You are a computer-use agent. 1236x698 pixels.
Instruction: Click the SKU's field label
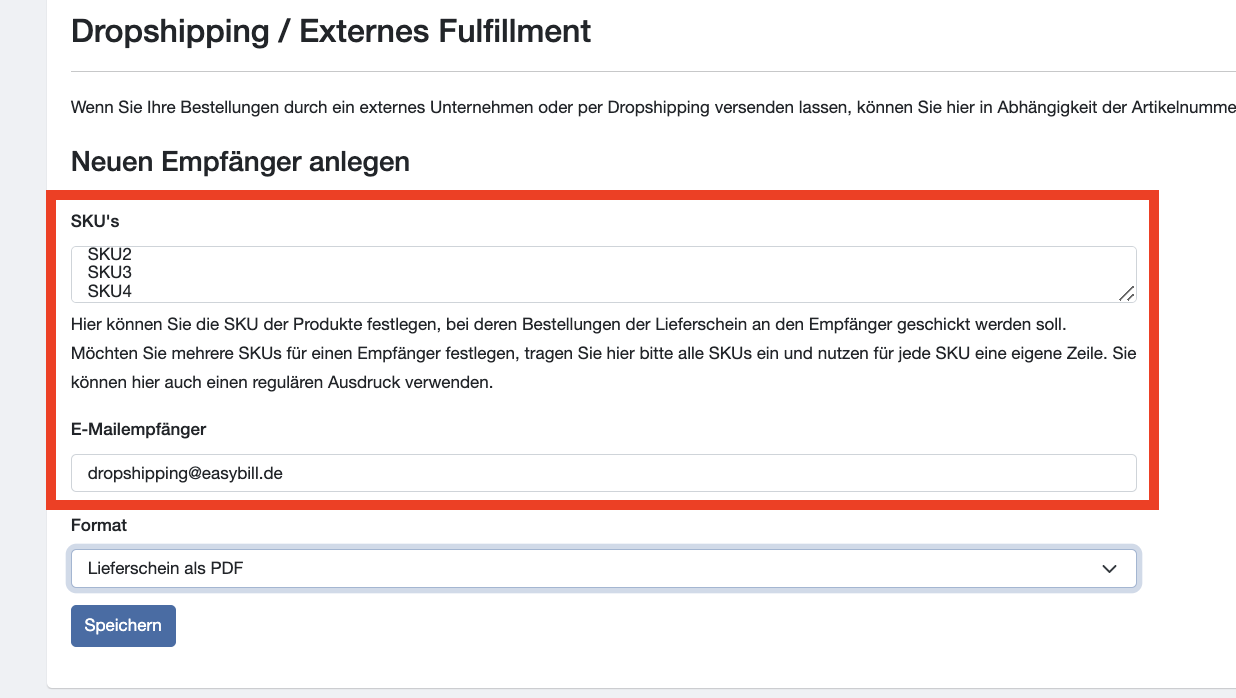[95, 220]
